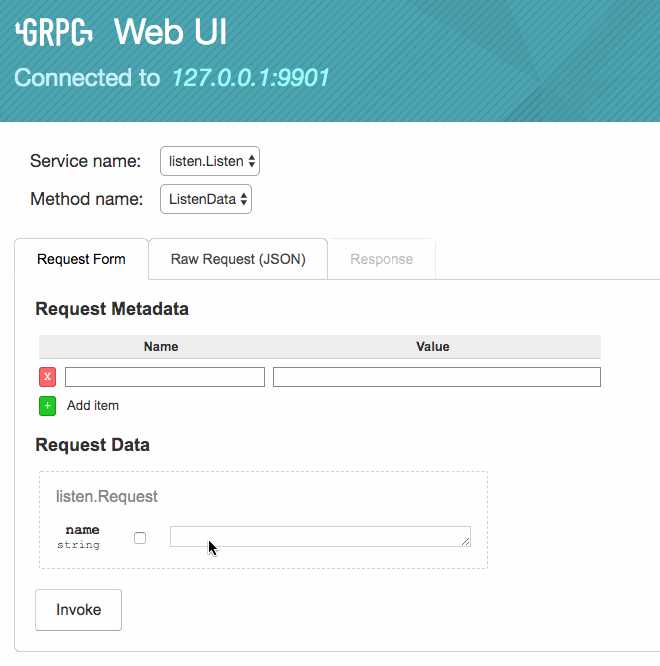This screenshot has width=660, height=666.
Task: Focus the metadata Value input field
Action: pos(437,377)
